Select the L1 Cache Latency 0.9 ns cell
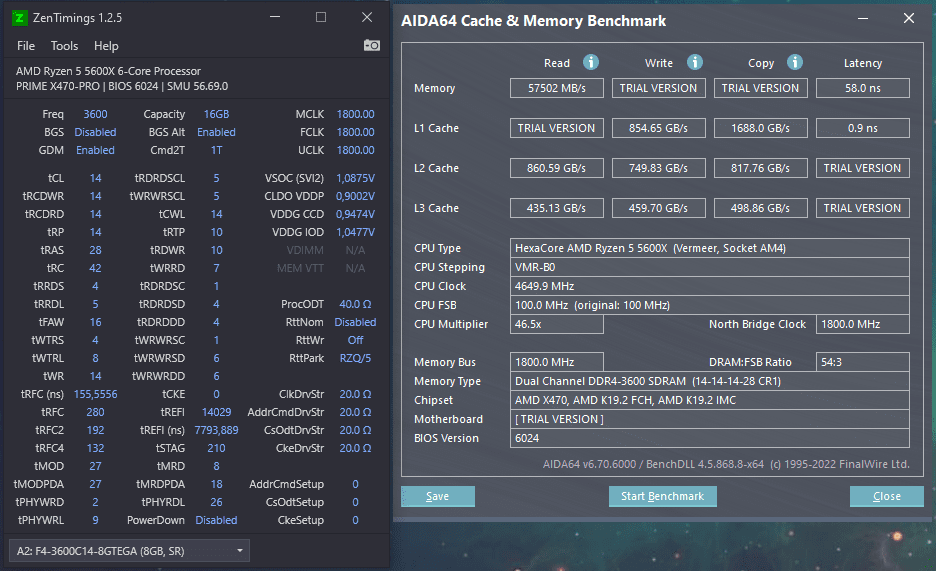Image resolution: width=936 pixels, height=571 pixels. pyautogui.click(x=863, y=128)
